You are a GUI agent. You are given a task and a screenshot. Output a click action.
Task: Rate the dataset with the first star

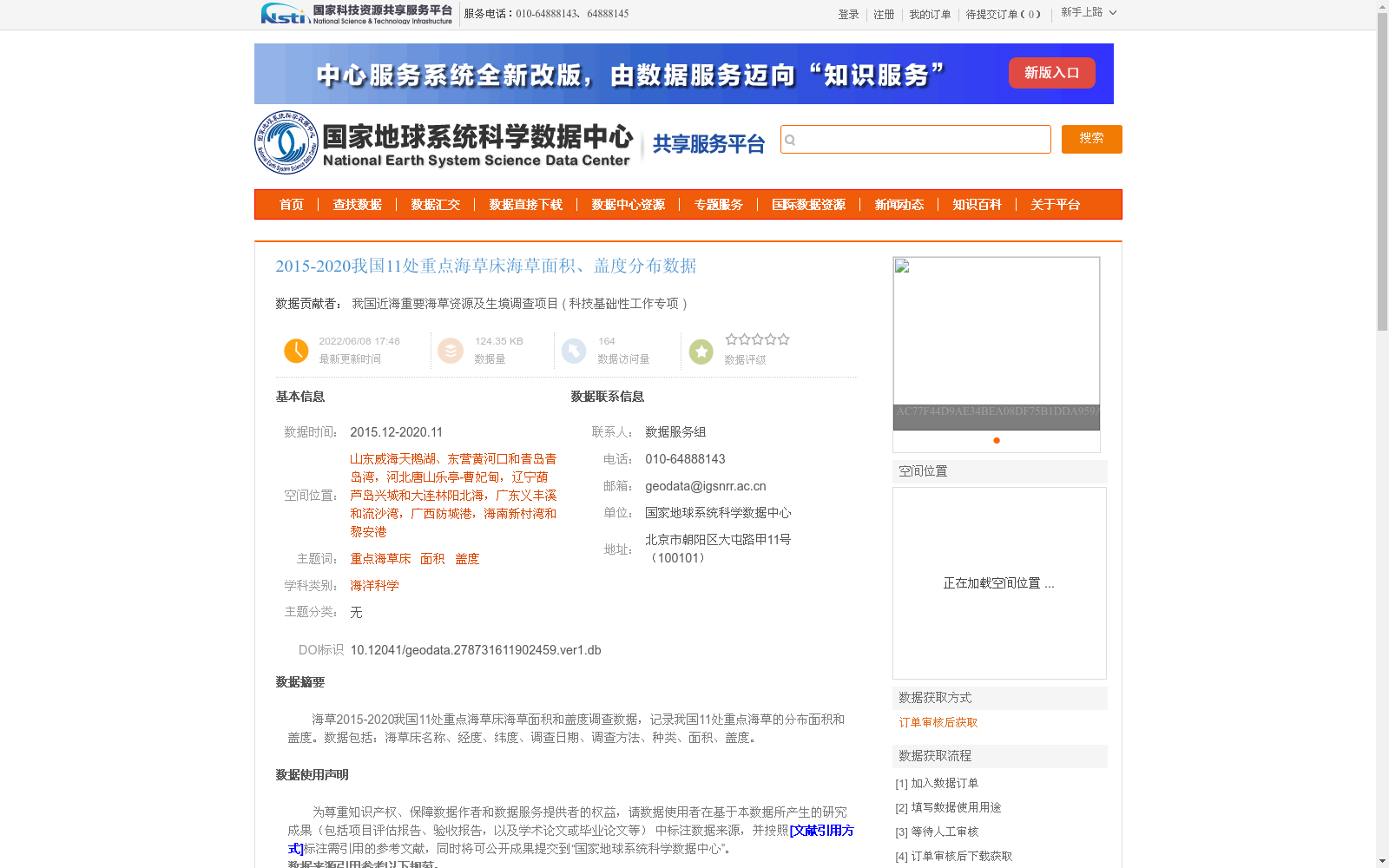coord(733,339)
